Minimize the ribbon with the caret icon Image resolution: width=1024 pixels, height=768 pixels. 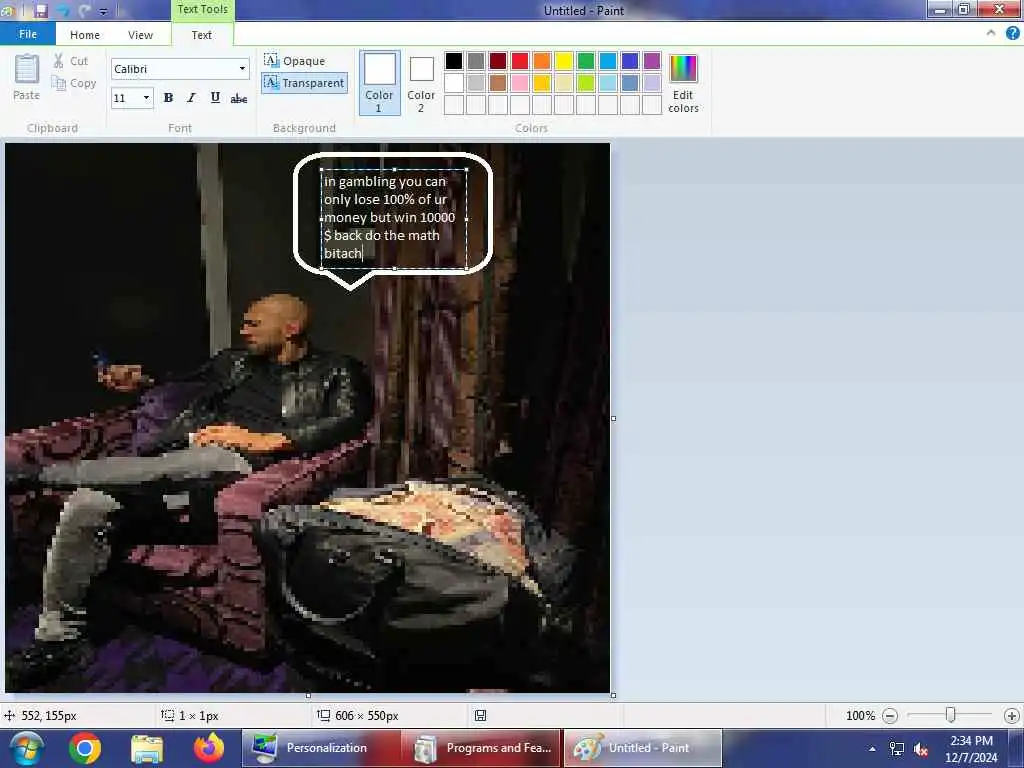(991, 33)
